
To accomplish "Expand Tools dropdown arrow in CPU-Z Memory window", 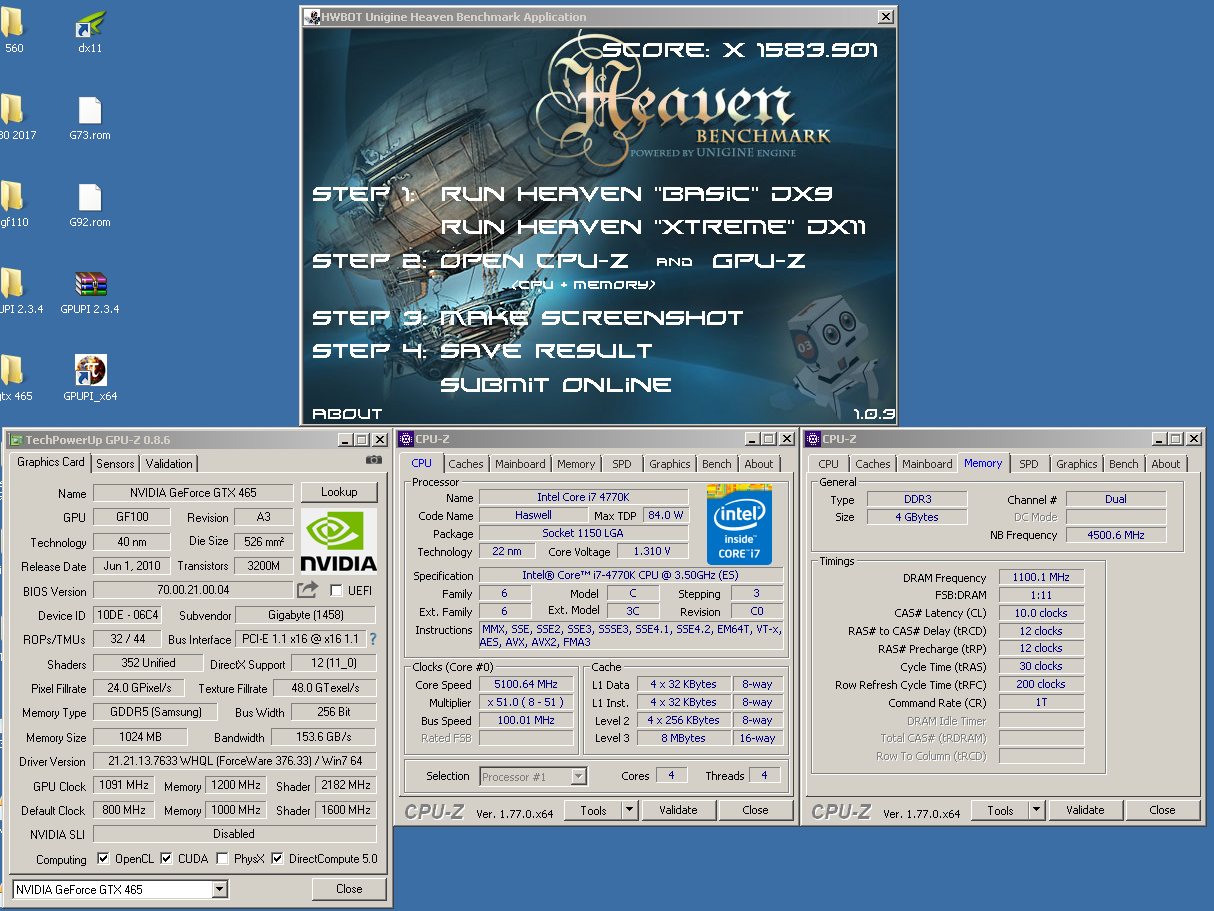I will point(1035,810).
